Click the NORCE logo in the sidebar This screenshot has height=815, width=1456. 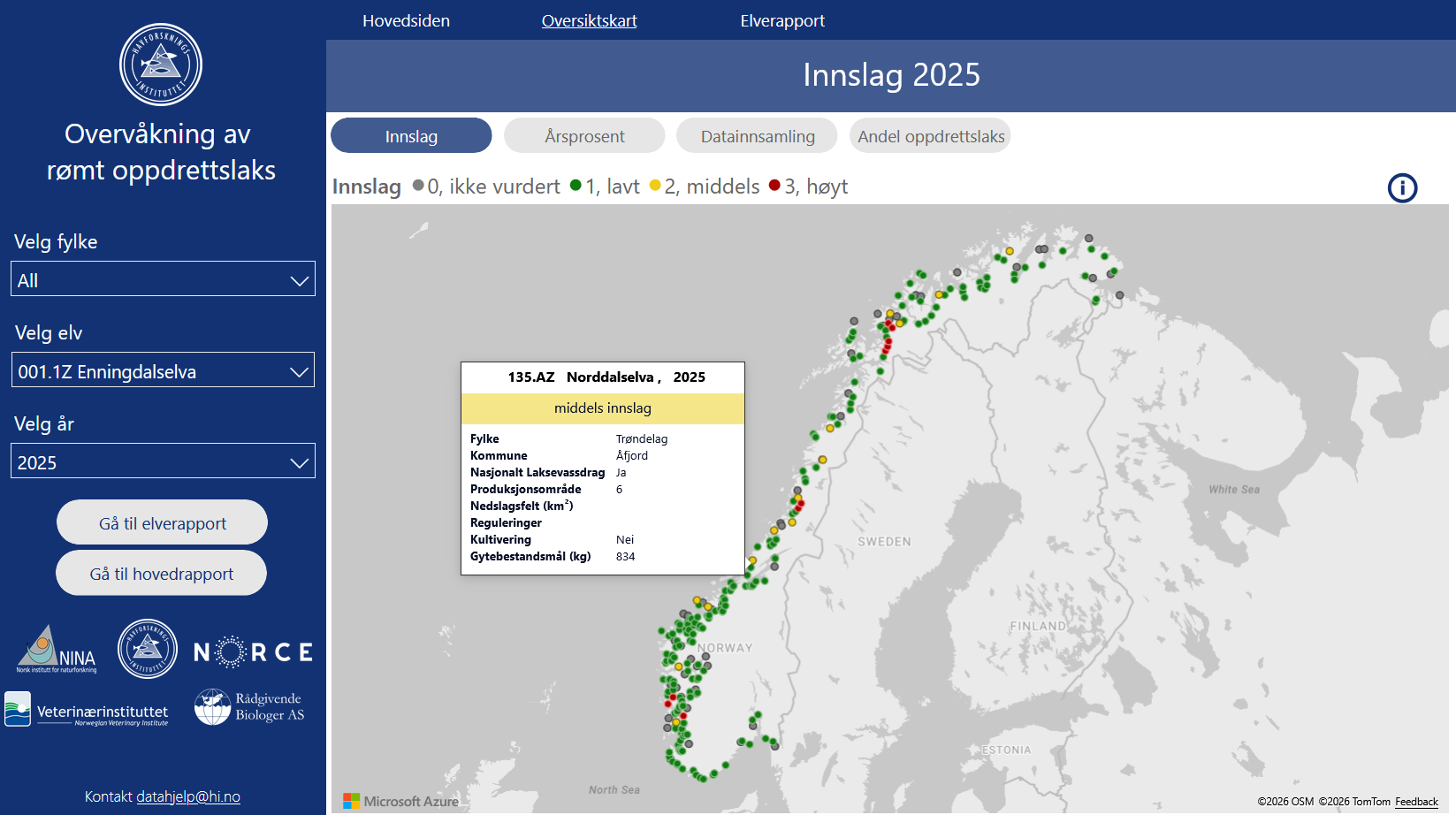click(x=253, y=652)
